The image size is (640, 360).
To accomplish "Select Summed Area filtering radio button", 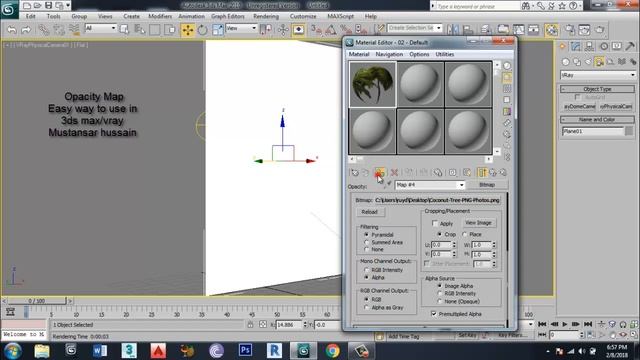I will [367, 242].
